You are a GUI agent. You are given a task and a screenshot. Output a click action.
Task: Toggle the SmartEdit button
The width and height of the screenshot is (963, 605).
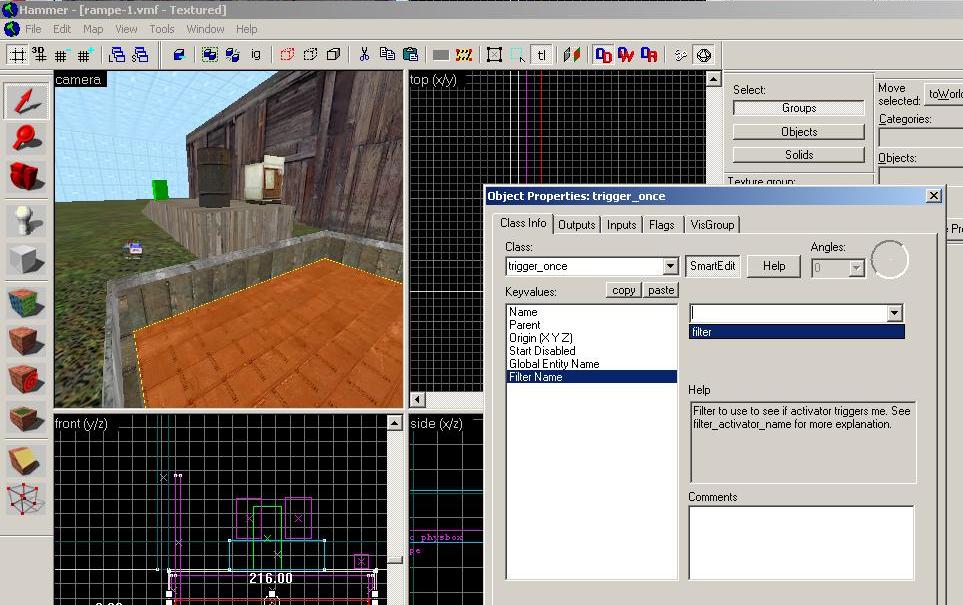click(x=712, y=266)
